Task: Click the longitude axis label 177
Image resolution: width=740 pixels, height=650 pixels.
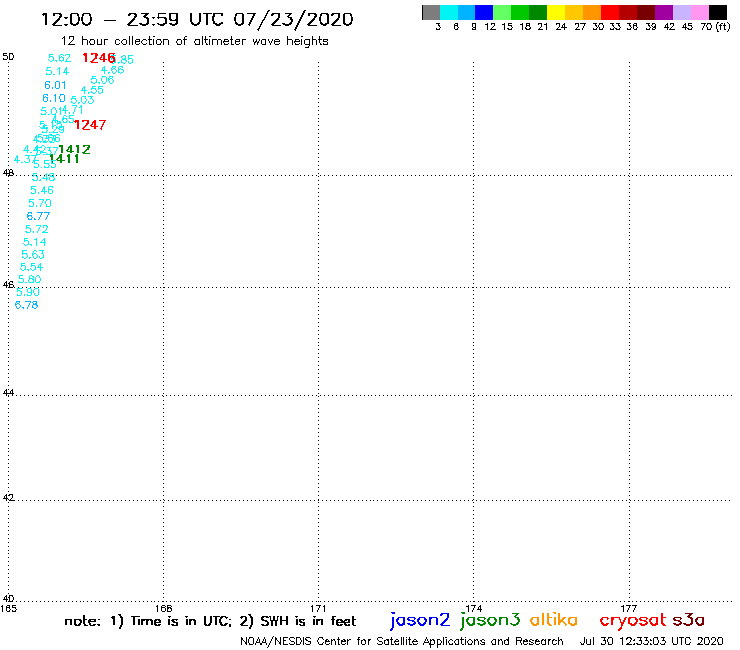Action: pyautogui.click(x=629, y=608)
